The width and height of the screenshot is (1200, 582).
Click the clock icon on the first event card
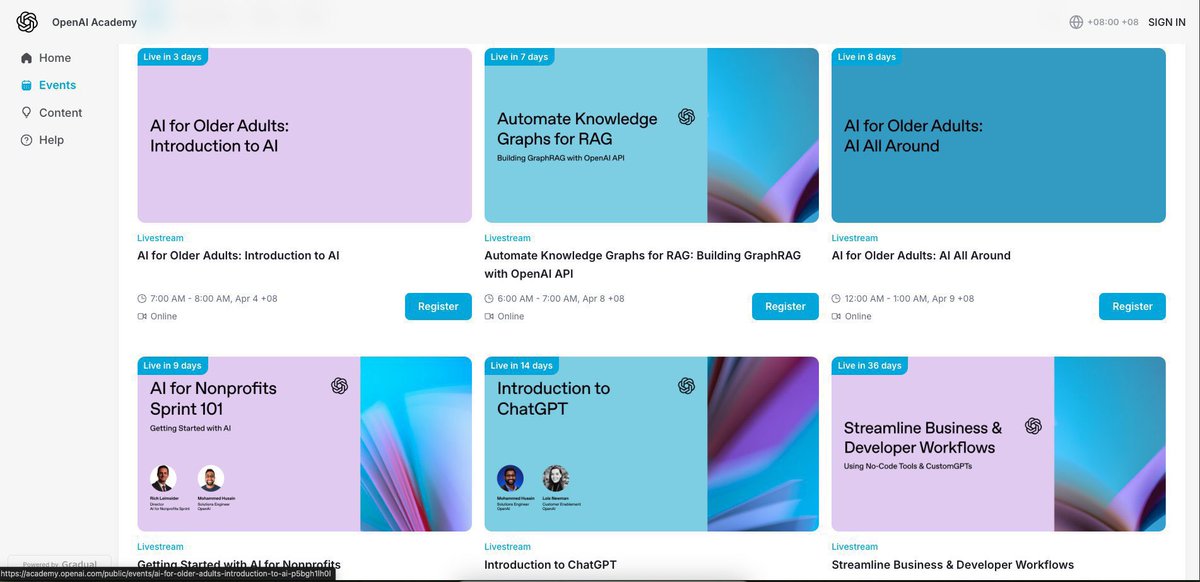click(142, 298)
